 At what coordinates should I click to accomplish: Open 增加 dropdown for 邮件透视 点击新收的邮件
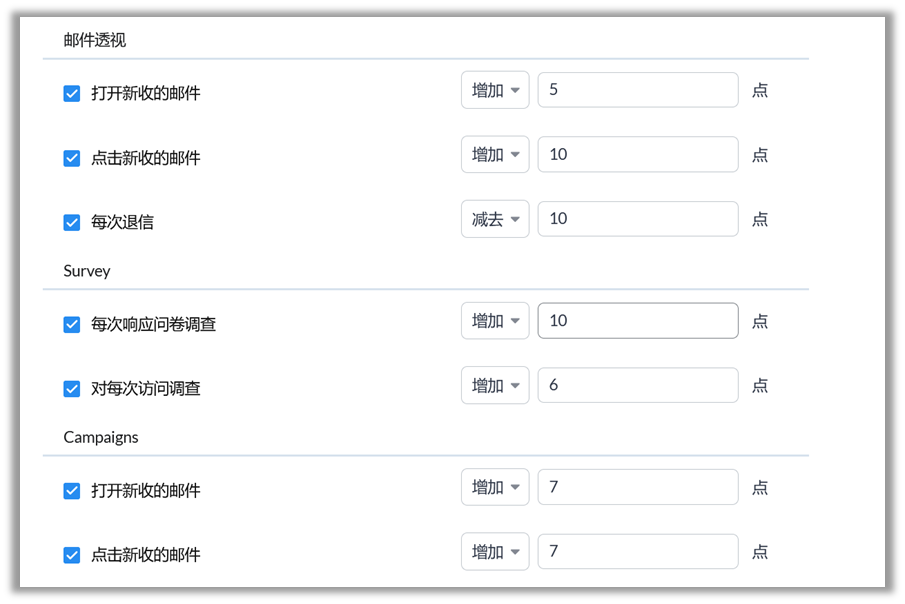click(x=495, y=155)
